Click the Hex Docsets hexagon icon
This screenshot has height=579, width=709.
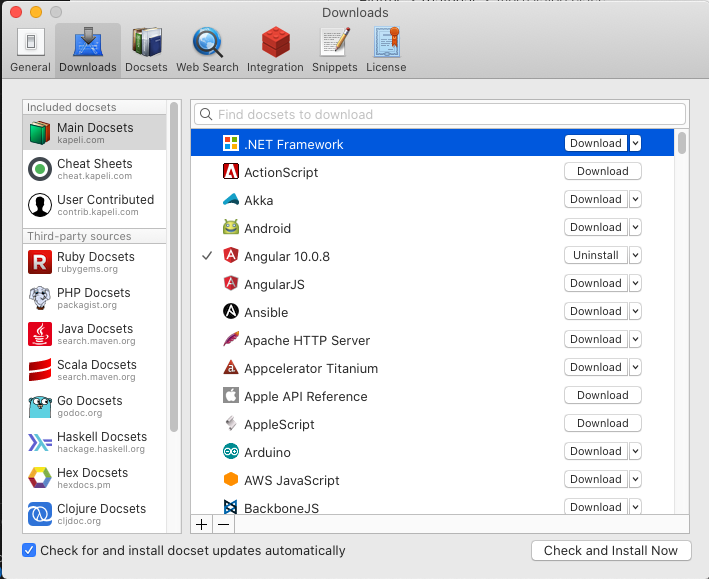point(40,478)
